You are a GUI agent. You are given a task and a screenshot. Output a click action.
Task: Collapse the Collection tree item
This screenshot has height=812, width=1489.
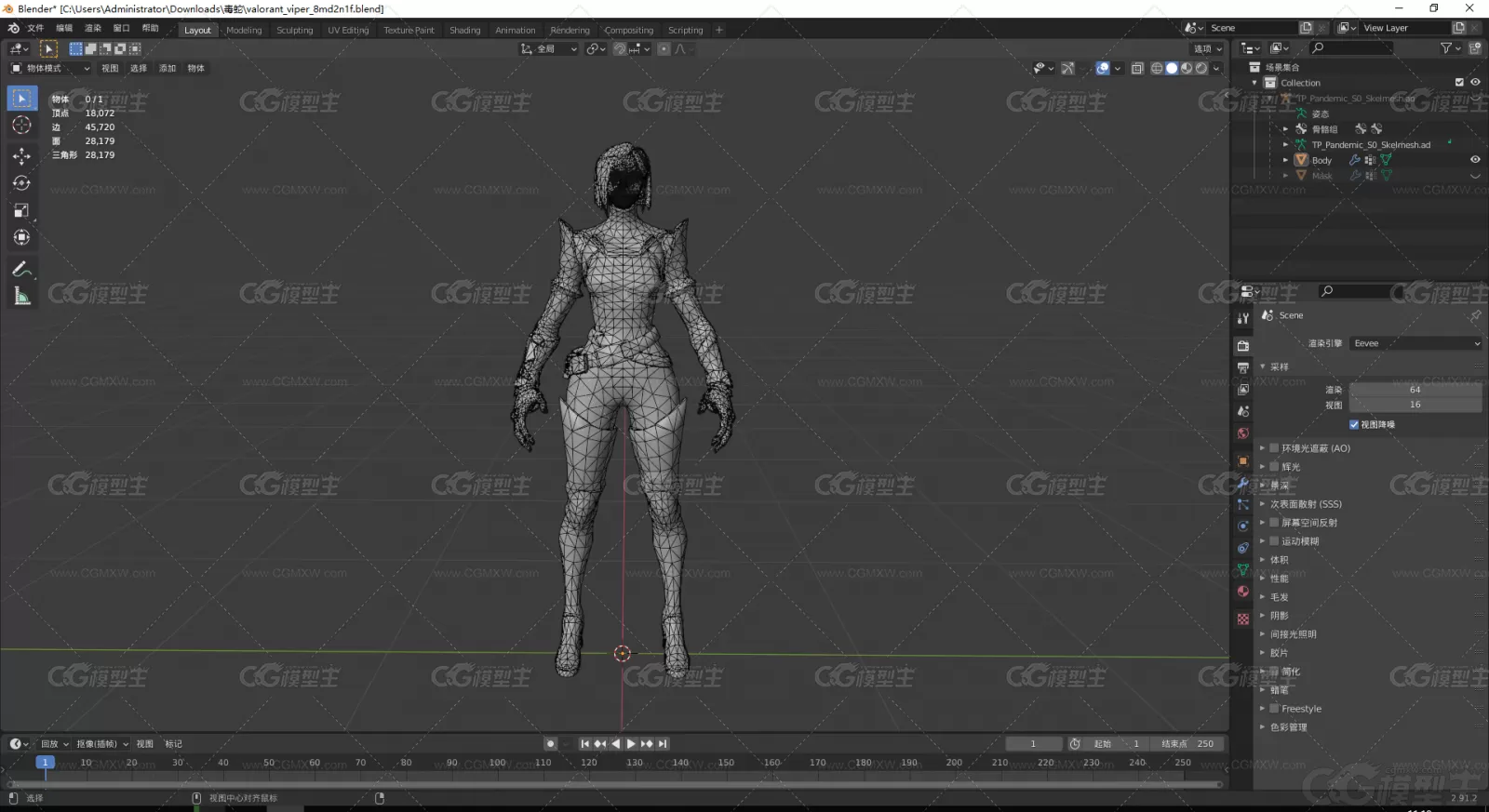pos(1254,83)
